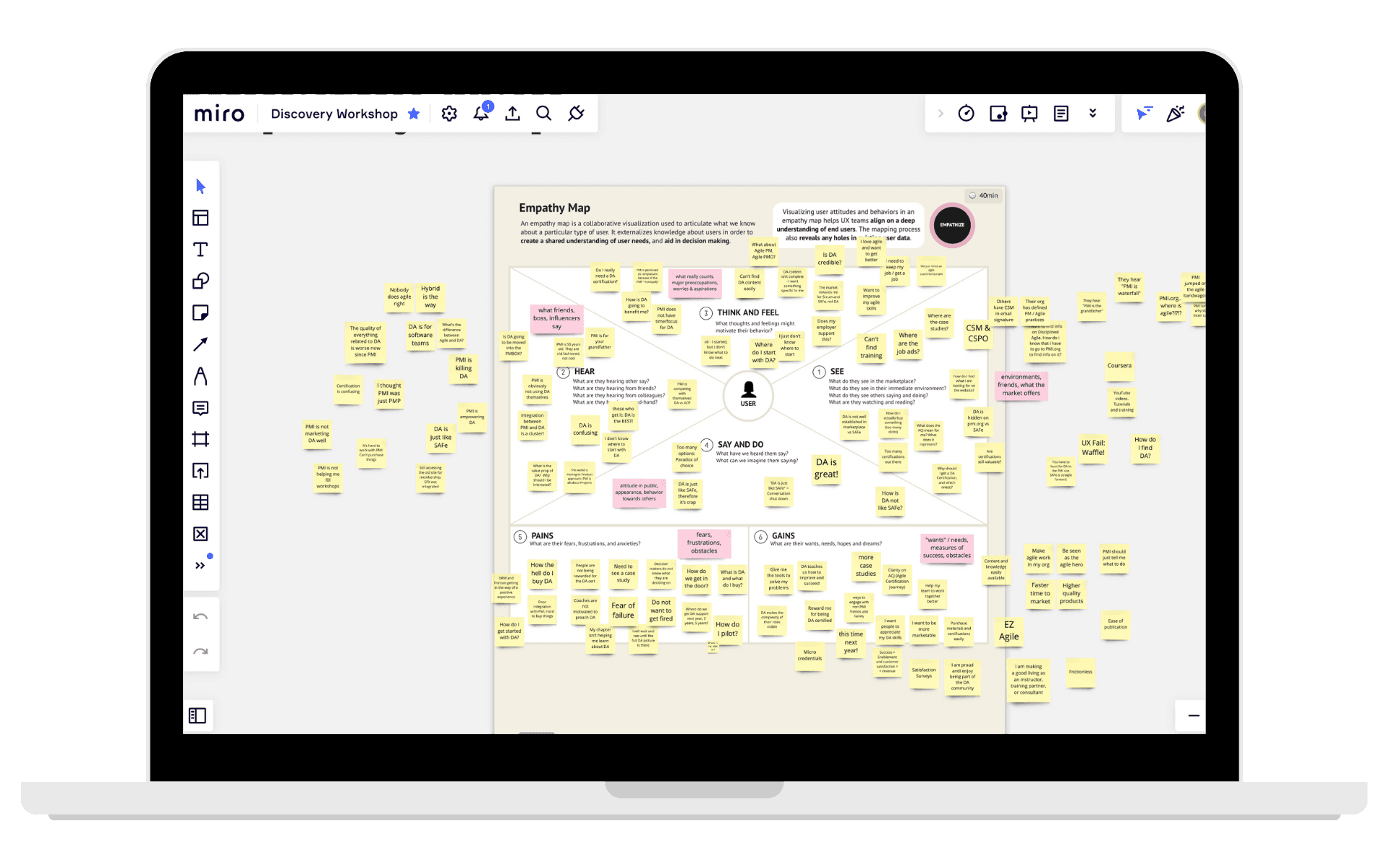Select pink 'what friends, boss, influencers say' note

pyautogui.click(x=556, y=318)
